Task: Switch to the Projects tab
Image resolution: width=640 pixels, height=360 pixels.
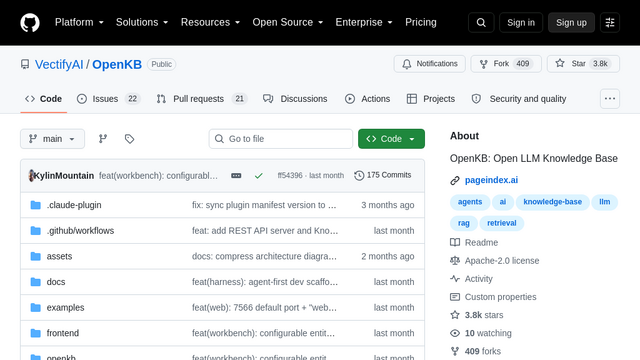Action: coord(431,99)
